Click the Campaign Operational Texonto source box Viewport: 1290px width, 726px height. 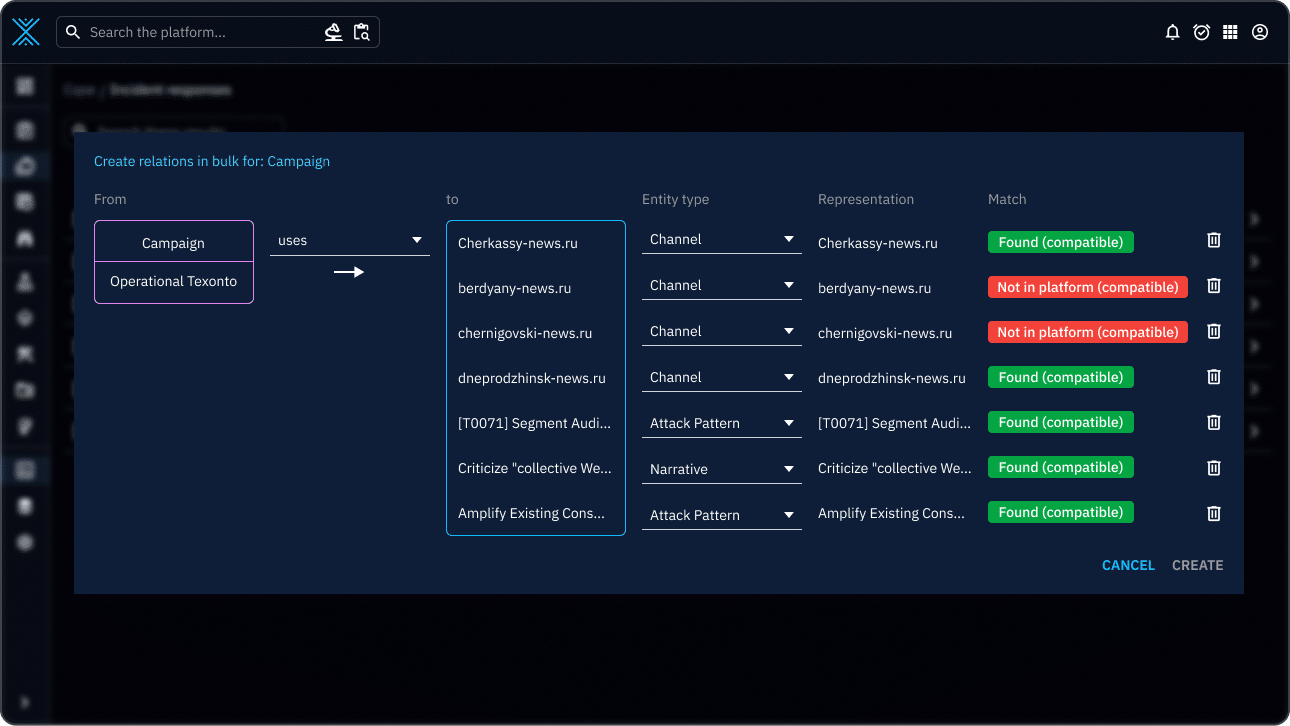click(x=174, y=262)
